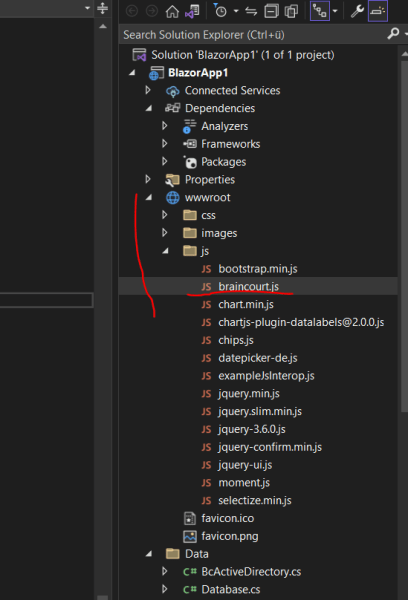Click the search magnifier icon
The width and height of the screenshot is (408, 600).
click(x=393, y=34)
